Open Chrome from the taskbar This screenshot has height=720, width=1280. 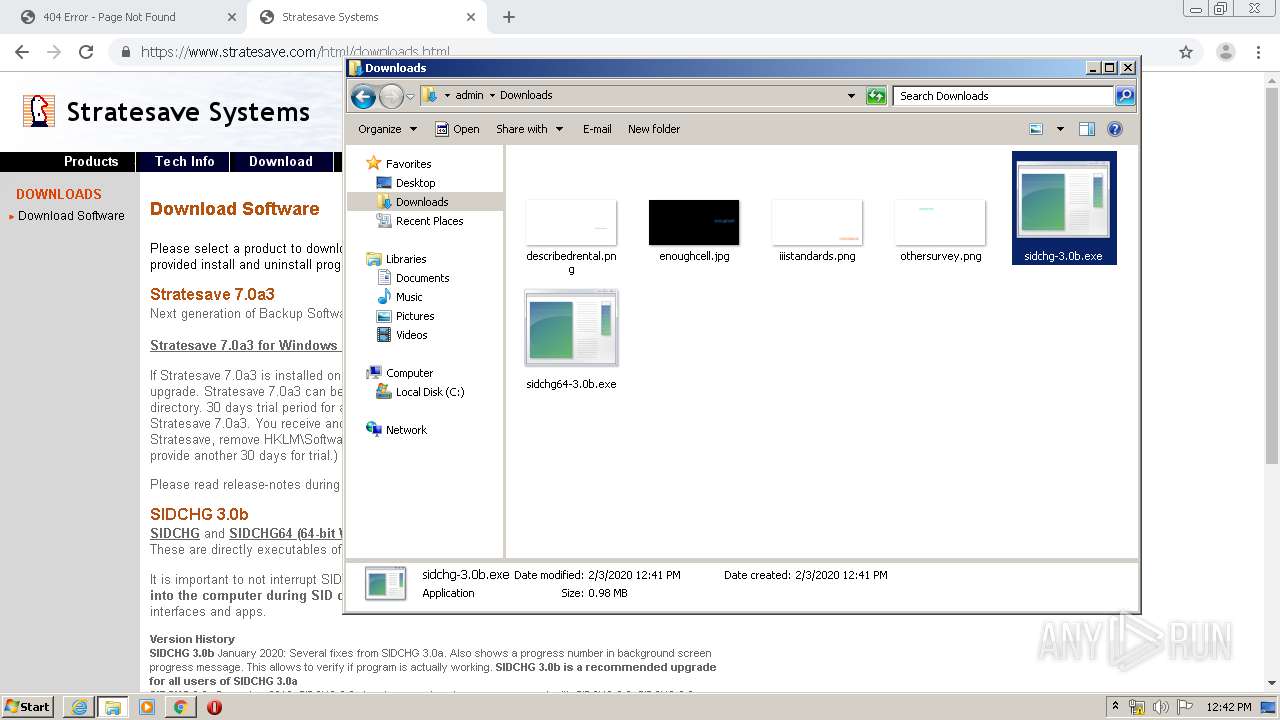point(180,706)
